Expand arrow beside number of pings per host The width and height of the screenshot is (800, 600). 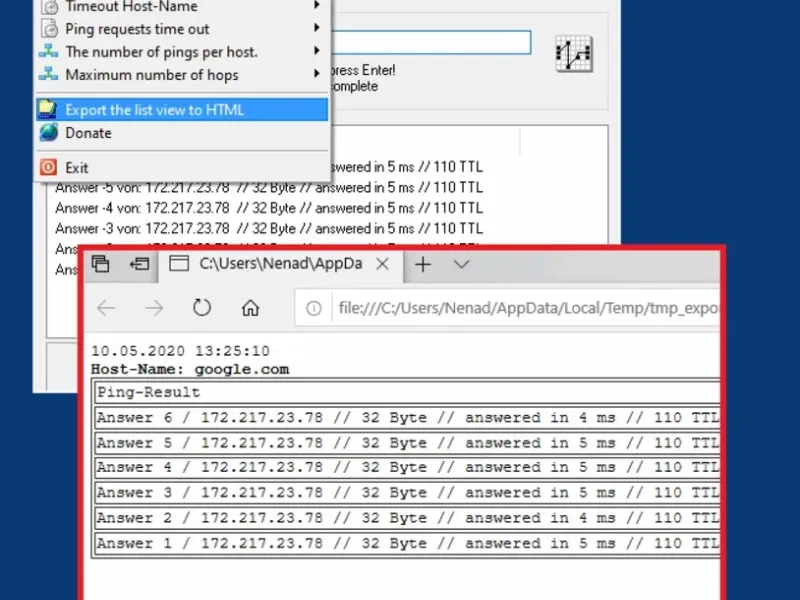(317, 51)
